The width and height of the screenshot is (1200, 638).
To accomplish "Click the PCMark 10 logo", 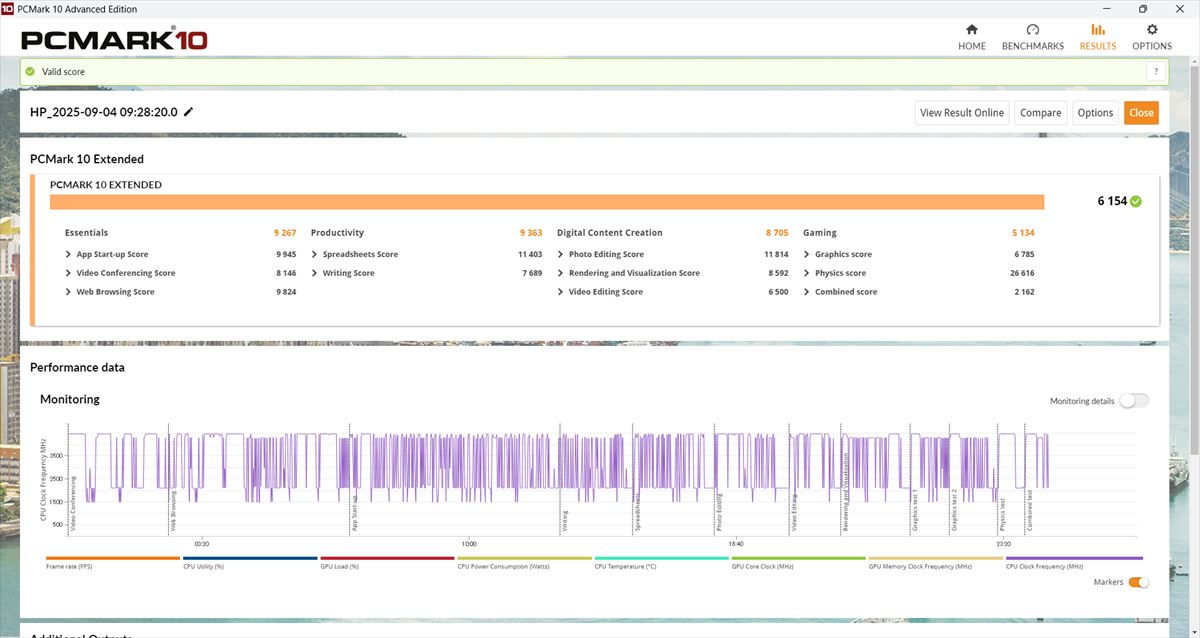I will coord(114,40).
